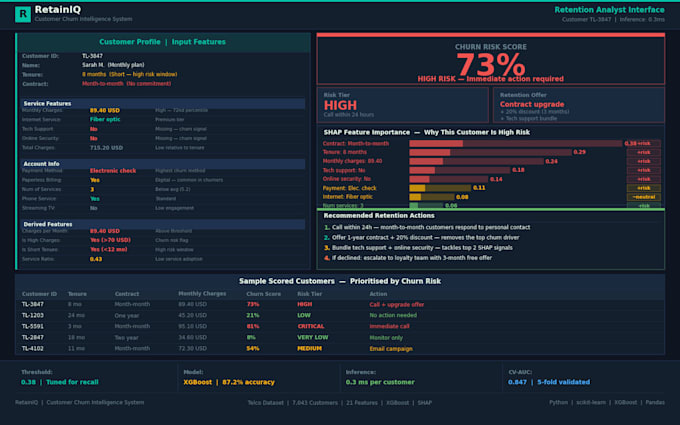
Task: Click the Customer ID value TL-3847 in profile
Action: click(92, 56)
